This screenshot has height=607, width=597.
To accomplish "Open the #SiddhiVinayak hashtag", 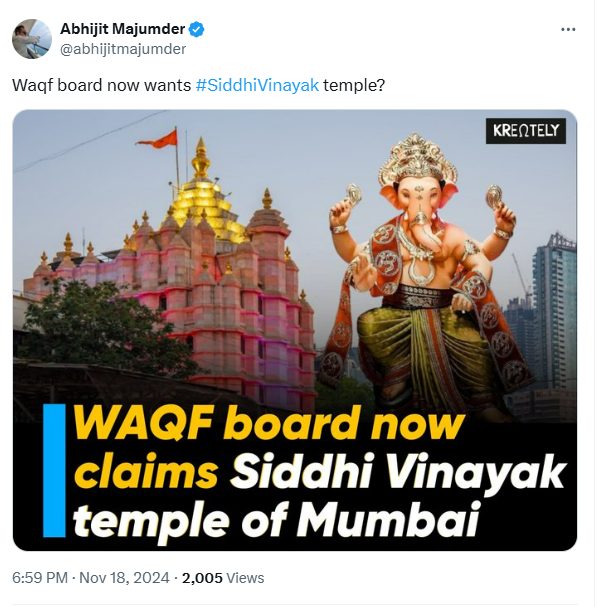I will [257, 85].
